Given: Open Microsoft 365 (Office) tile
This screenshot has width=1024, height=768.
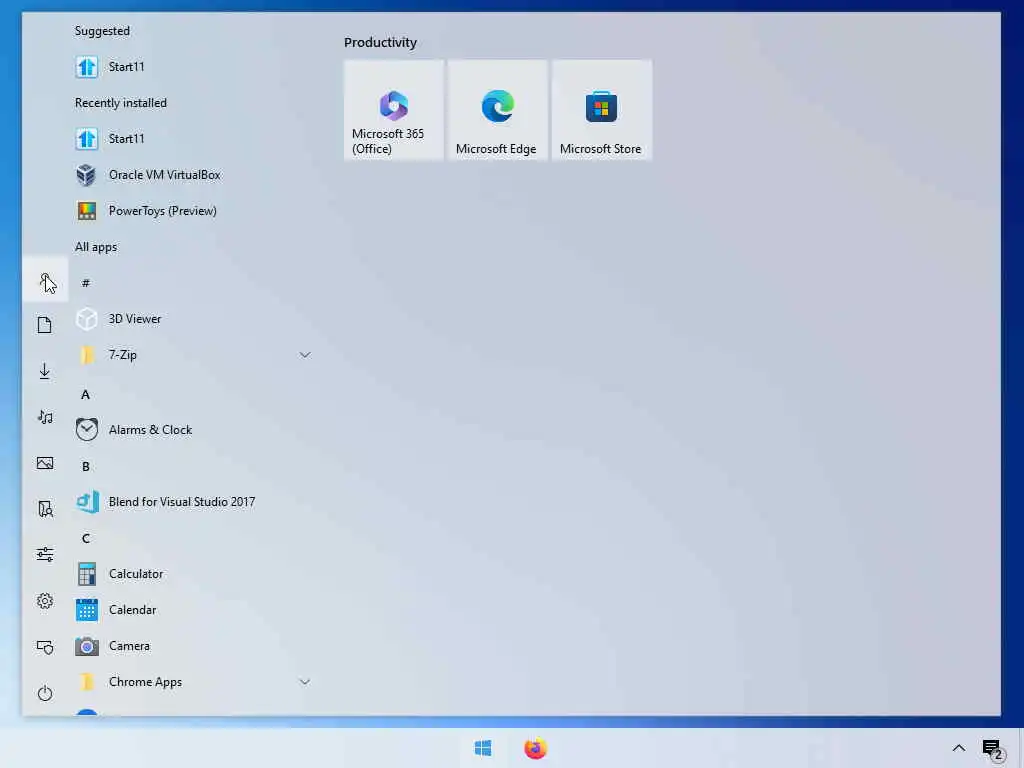Looking at the screenshot, I should pos(394,110).
